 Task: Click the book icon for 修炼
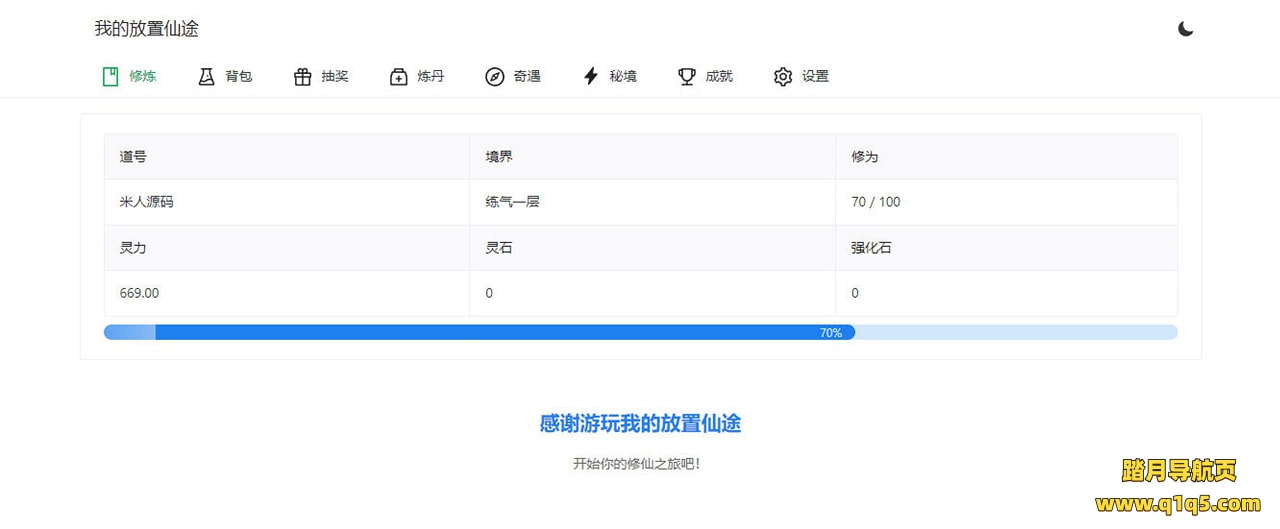pyautogui.click(x=110, y=76)
